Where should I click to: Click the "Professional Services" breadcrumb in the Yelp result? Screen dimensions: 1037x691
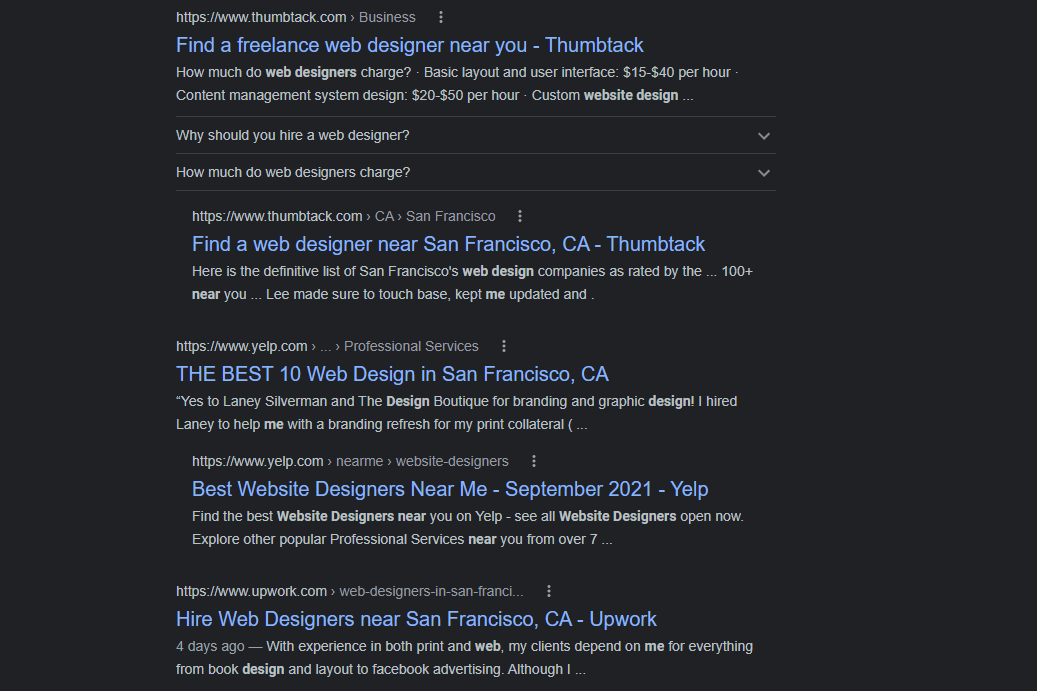point(411,346)
